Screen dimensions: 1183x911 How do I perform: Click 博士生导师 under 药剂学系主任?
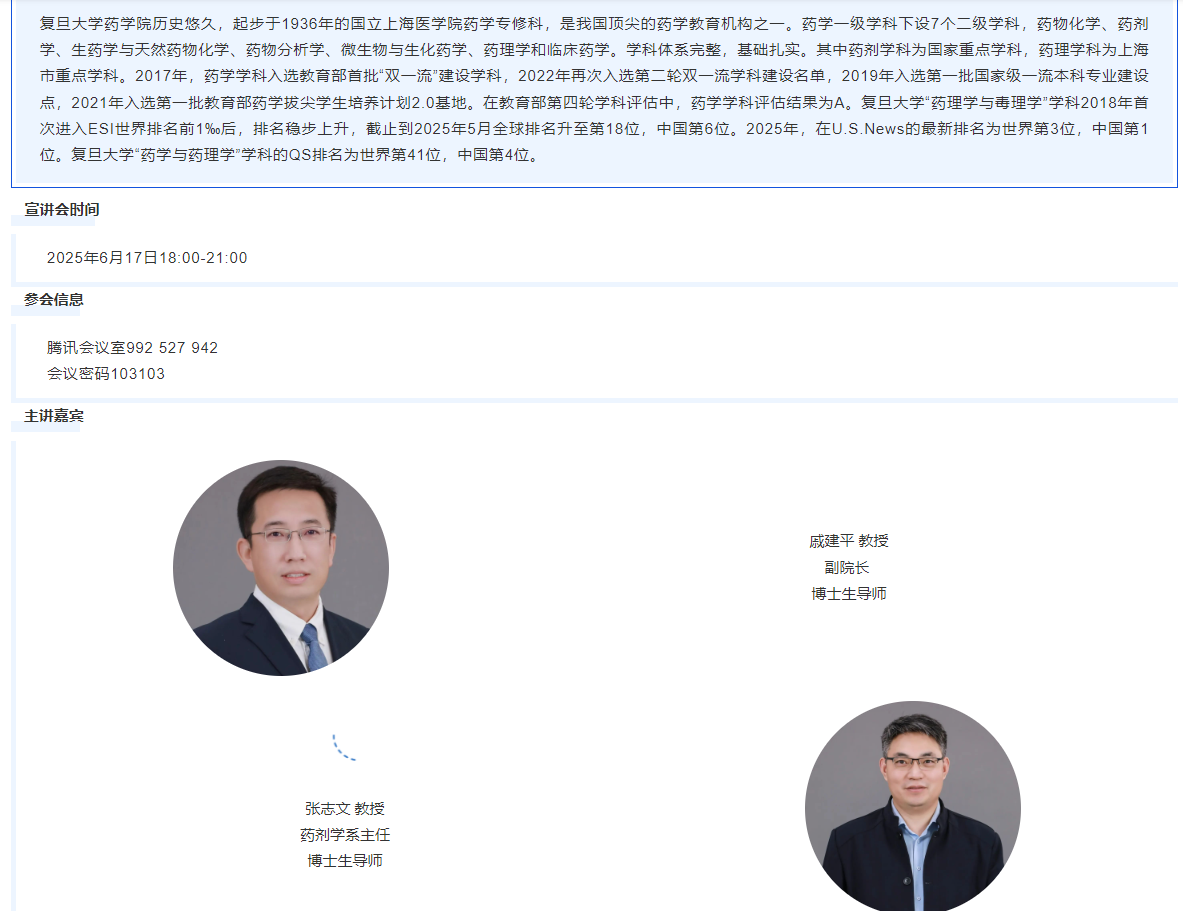pos(345,860)
